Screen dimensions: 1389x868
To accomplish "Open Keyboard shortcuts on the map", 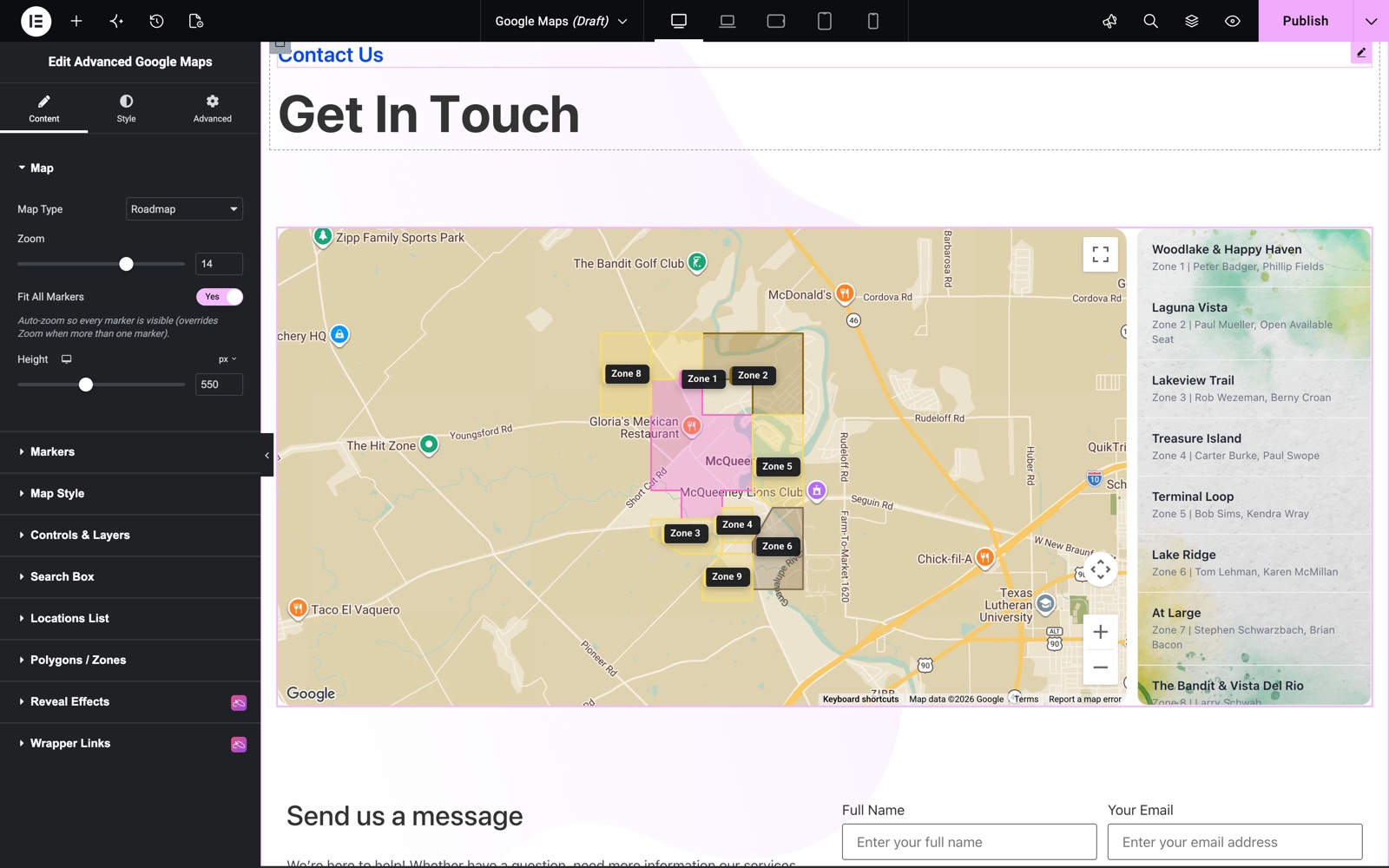I will 860,700.
